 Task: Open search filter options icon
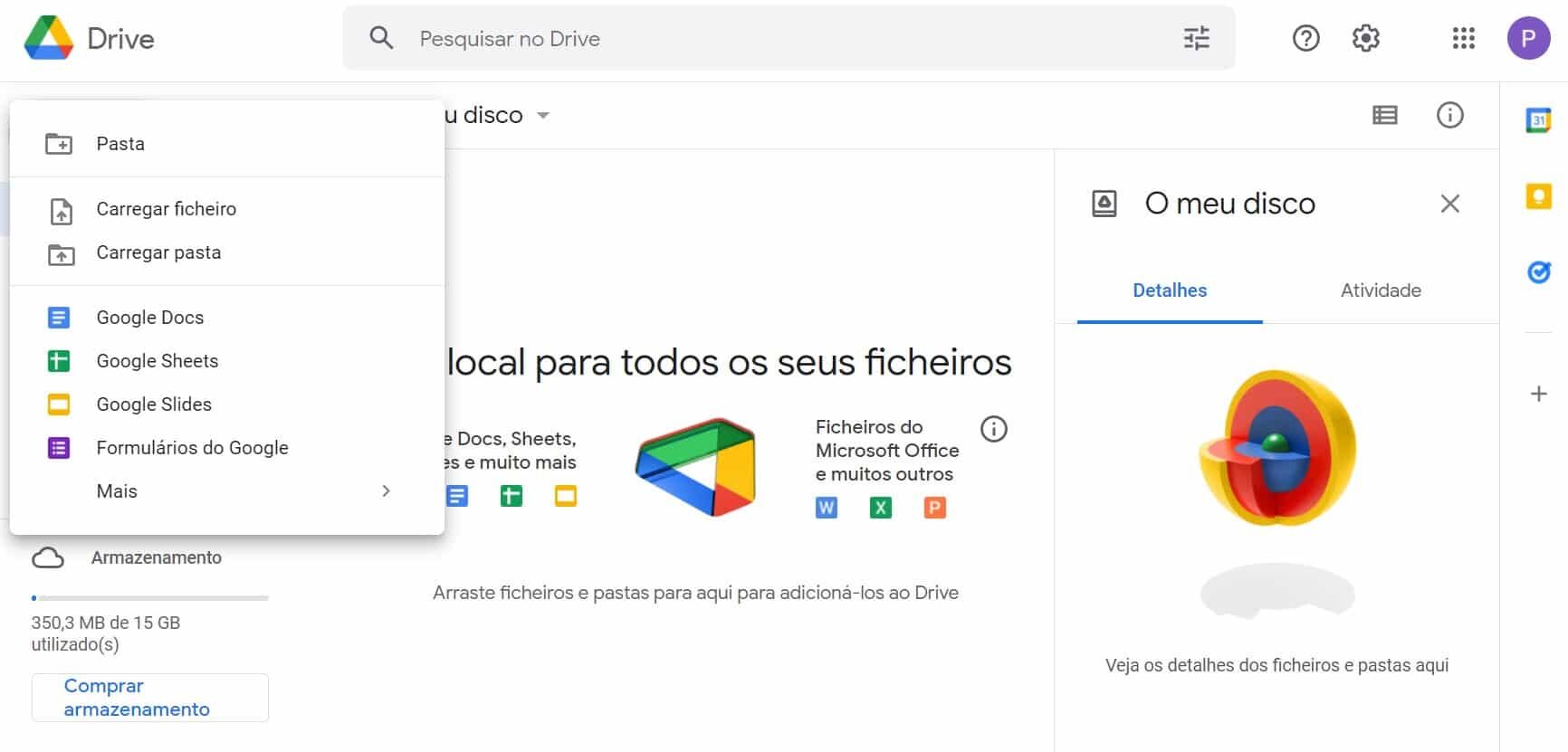click(1196, 38)
